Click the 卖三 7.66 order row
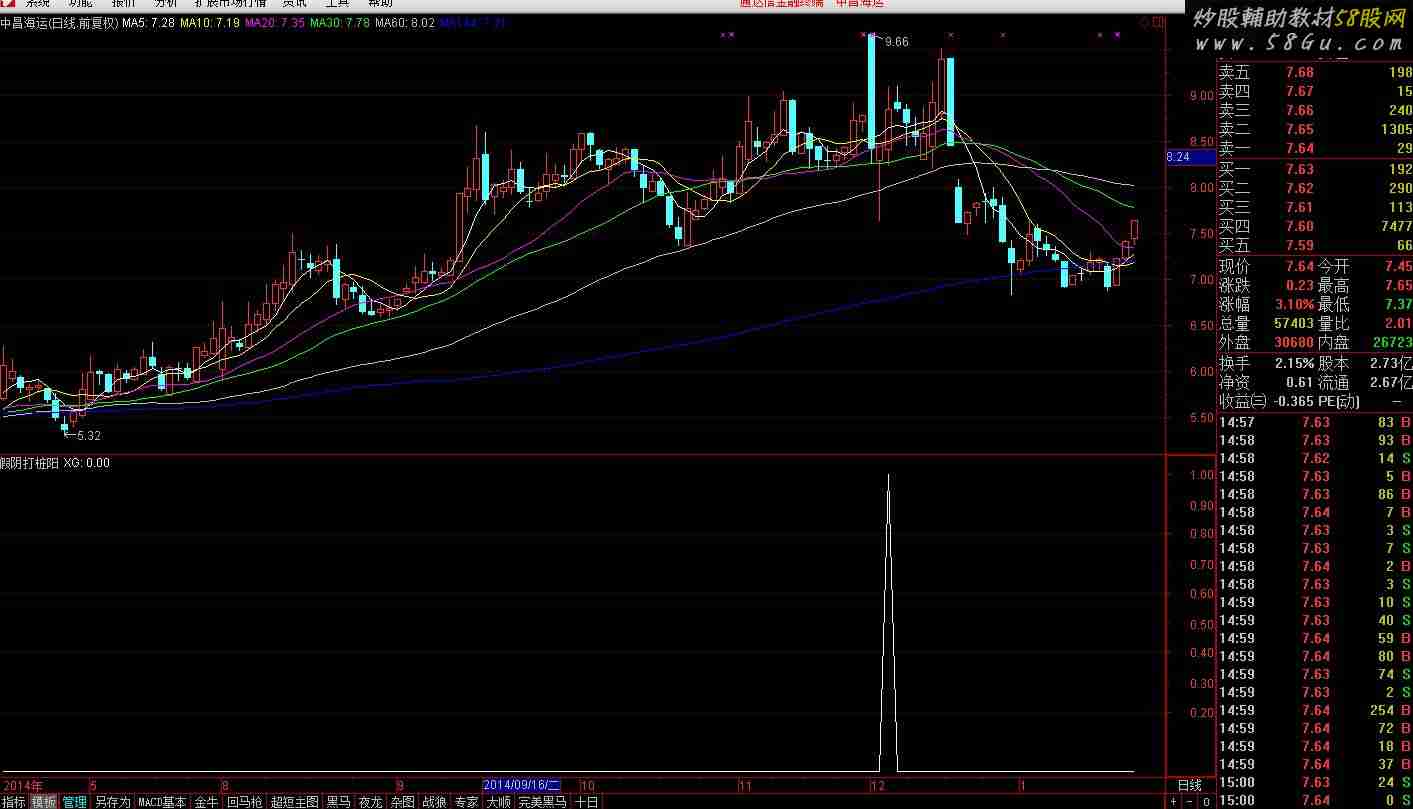 pyautogui.click(x=1315, y=110)
